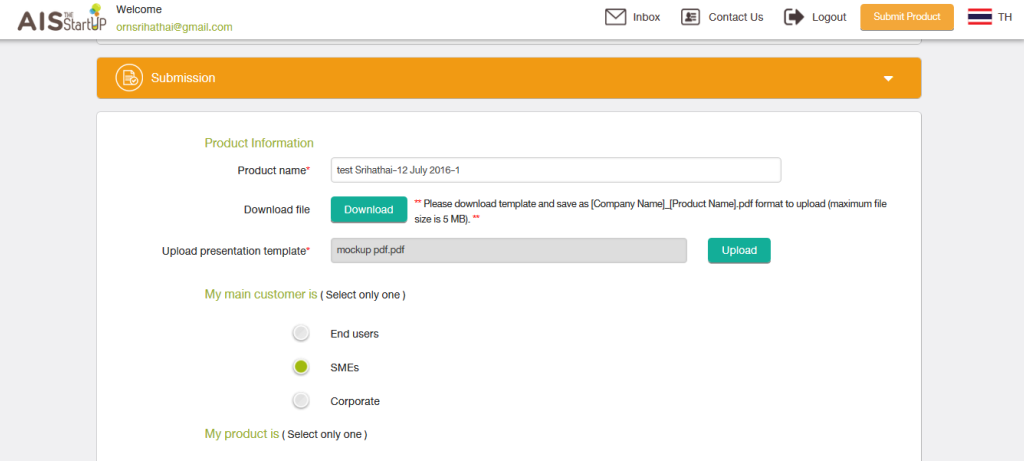Click the AIS The StartUp logo
Screen dimensions: 1024x461
tap(61, 19)
